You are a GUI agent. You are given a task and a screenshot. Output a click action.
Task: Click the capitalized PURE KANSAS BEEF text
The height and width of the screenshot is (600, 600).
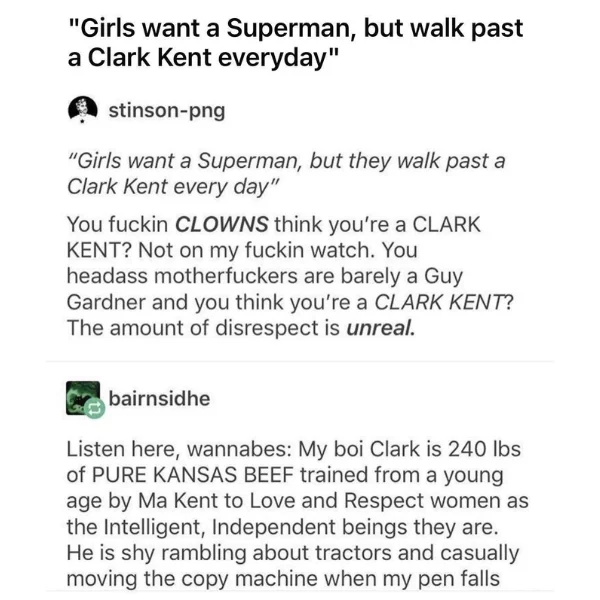pos(192,475)
